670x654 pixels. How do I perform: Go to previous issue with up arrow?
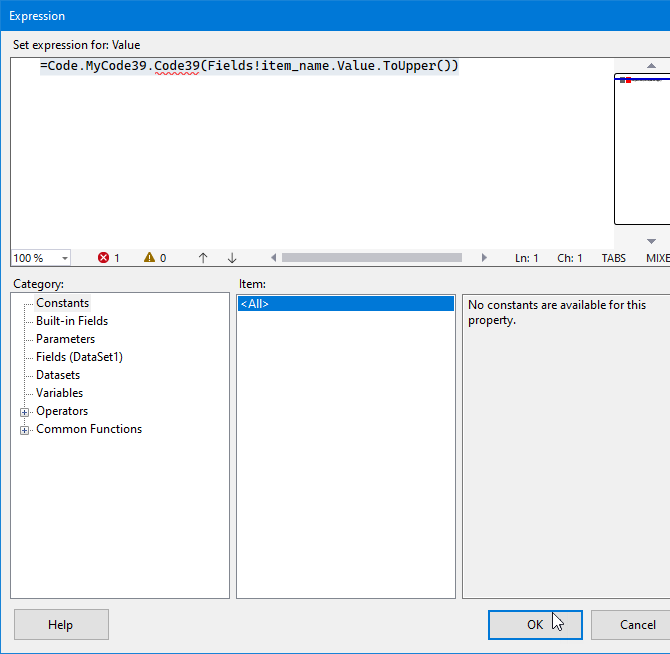coord(203,258)
